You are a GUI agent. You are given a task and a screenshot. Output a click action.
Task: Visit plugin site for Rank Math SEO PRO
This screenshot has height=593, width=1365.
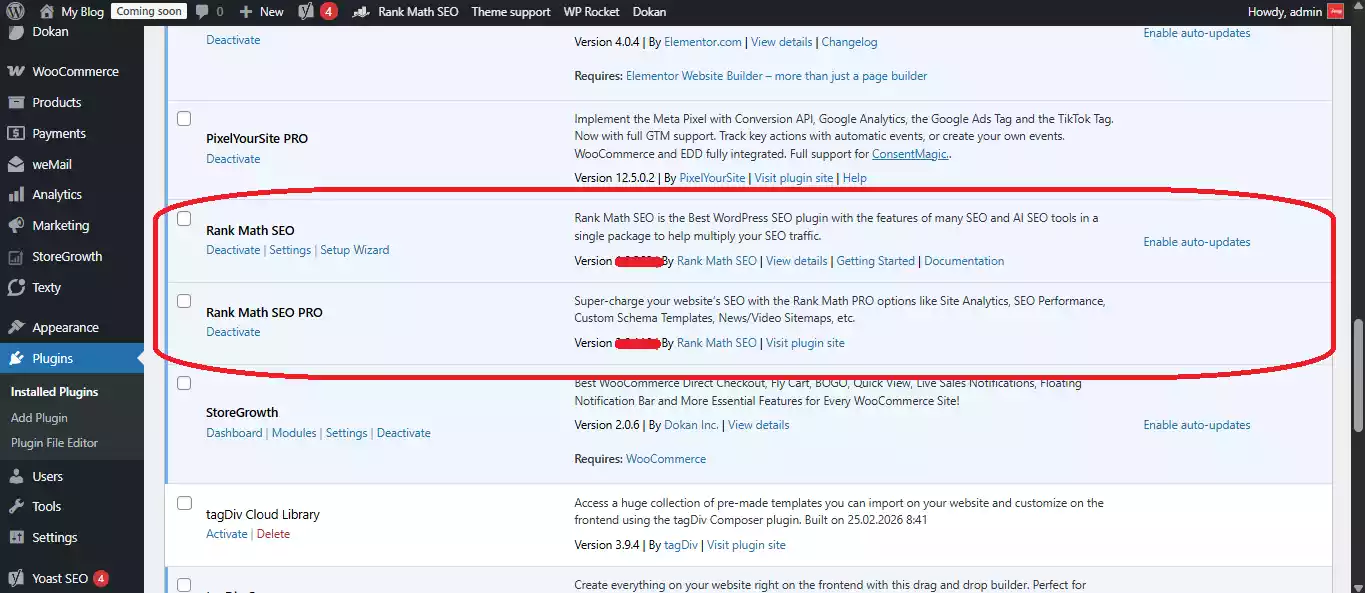(805, 343)
